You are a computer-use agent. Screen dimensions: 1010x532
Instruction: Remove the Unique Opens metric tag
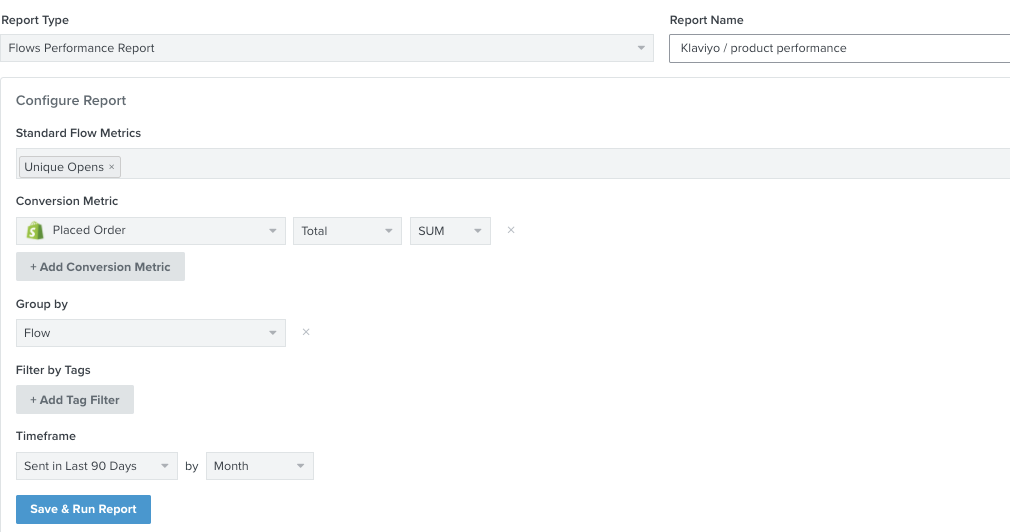pyautogui.click(x=112, y=167)
